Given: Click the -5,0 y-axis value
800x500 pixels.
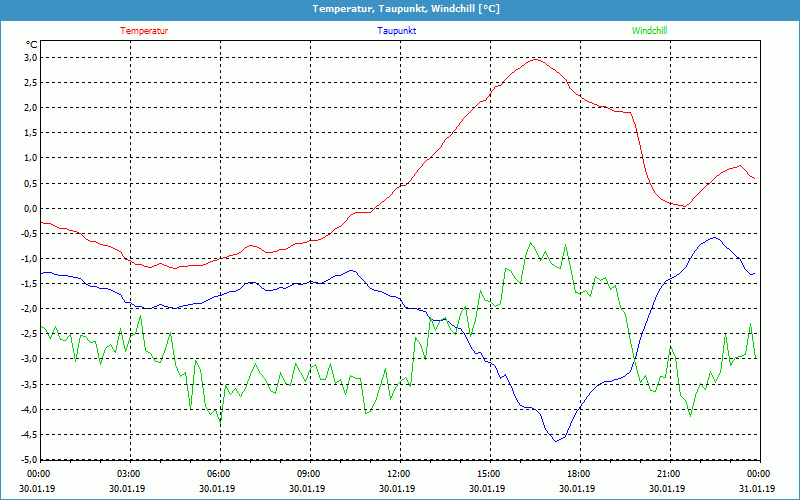Looking at the screenshot, I should pyautogui.click(x=30, y=459).
